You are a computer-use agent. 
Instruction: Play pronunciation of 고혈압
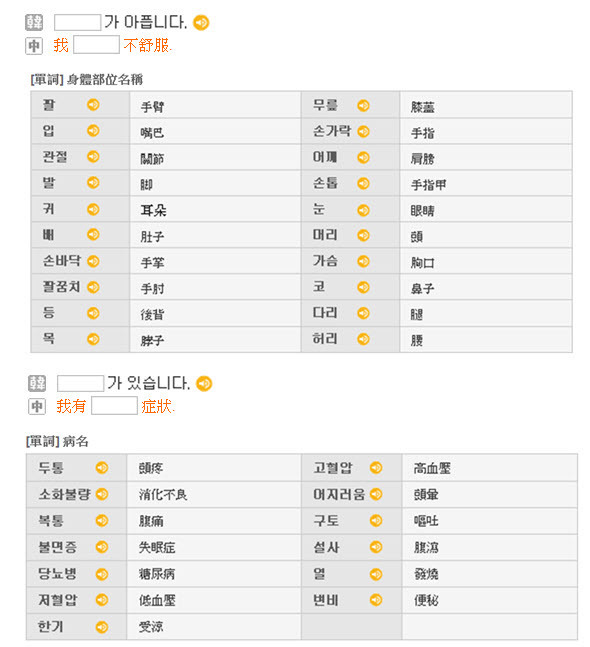pyautogui.click(x=376, y=468)
